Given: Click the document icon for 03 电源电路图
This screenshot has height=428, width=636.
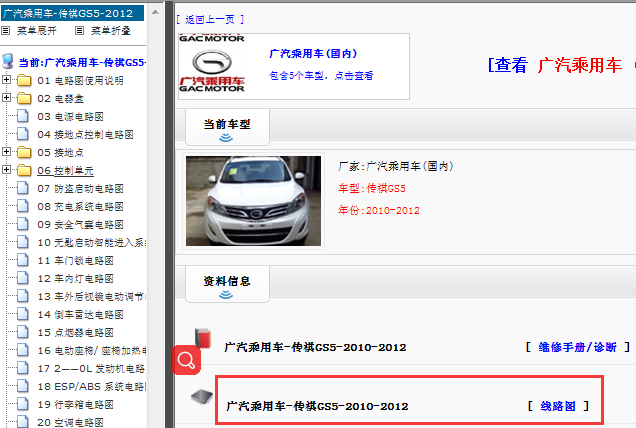Looking at the screenshot, I should pos(23,116).
